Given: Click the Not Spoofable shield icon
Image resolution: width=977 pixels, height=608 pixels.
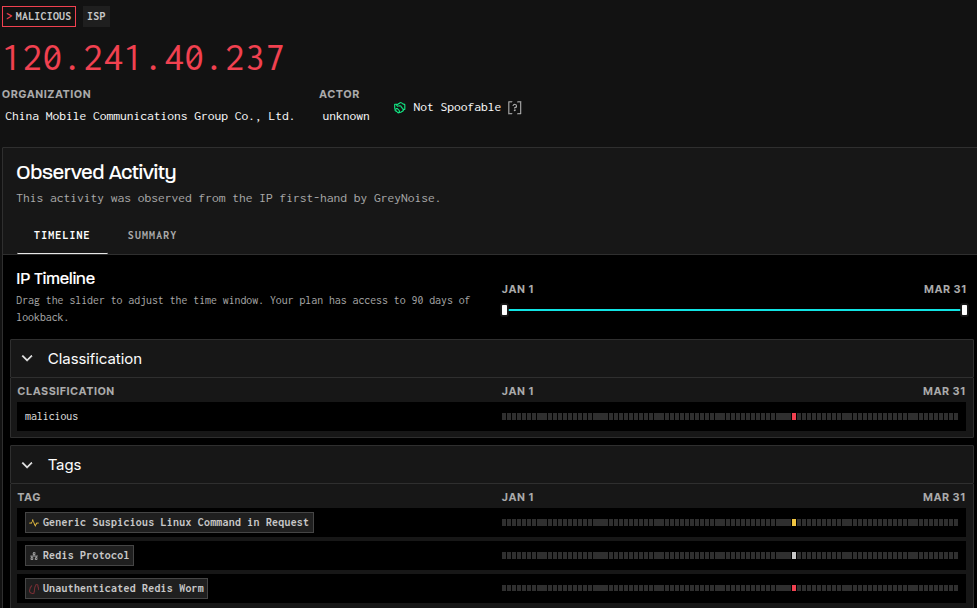Looking at the screenshot, I should (x=399, y=108).
